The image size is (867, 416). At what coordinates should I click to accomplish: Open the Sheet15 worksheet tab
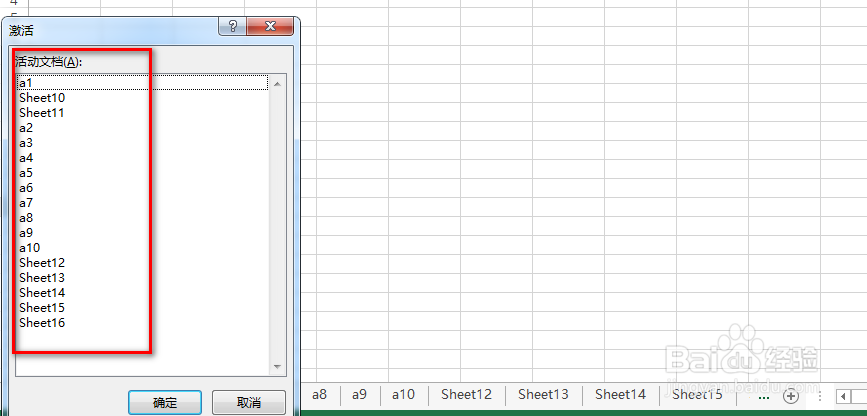697,394
